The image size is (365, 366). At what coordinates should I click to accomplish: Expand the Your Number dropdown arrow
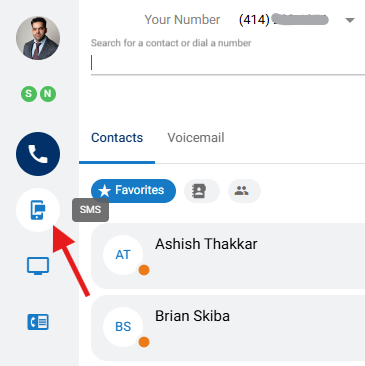(x=350, y=21)
